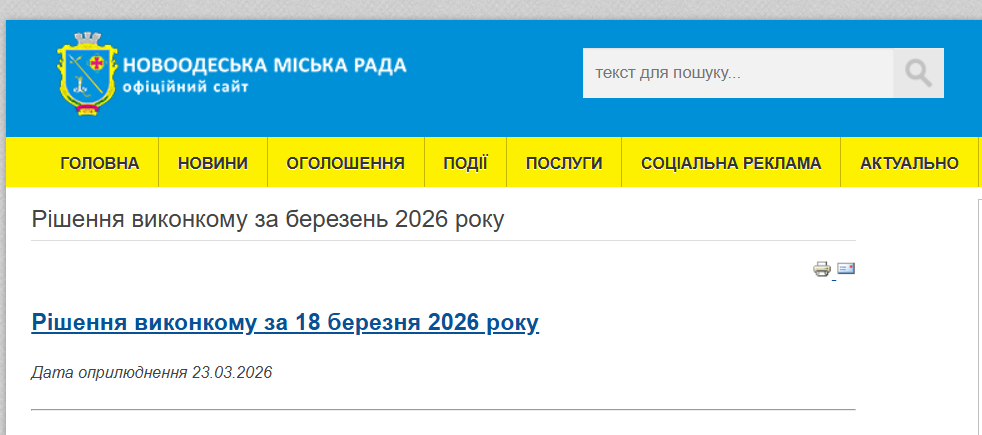
Task: Send page by email via envelope icon
Action: pos(846,268)
